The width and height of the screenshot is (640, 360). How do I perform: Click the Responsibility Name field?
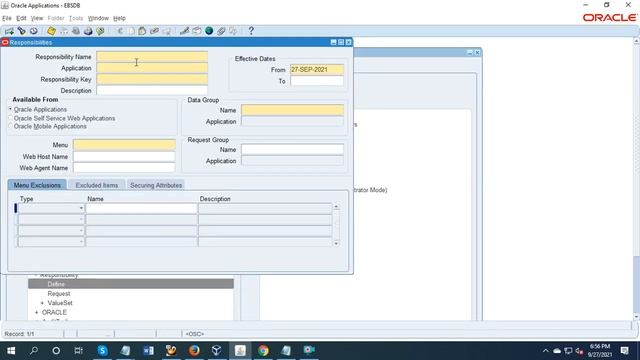tap(152, 57)
